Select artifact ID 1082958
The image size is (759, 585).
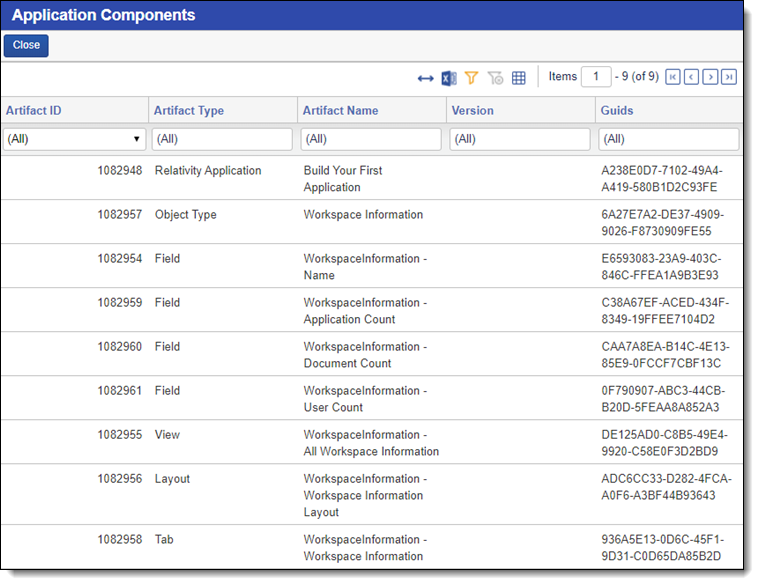tap(120, 540)
